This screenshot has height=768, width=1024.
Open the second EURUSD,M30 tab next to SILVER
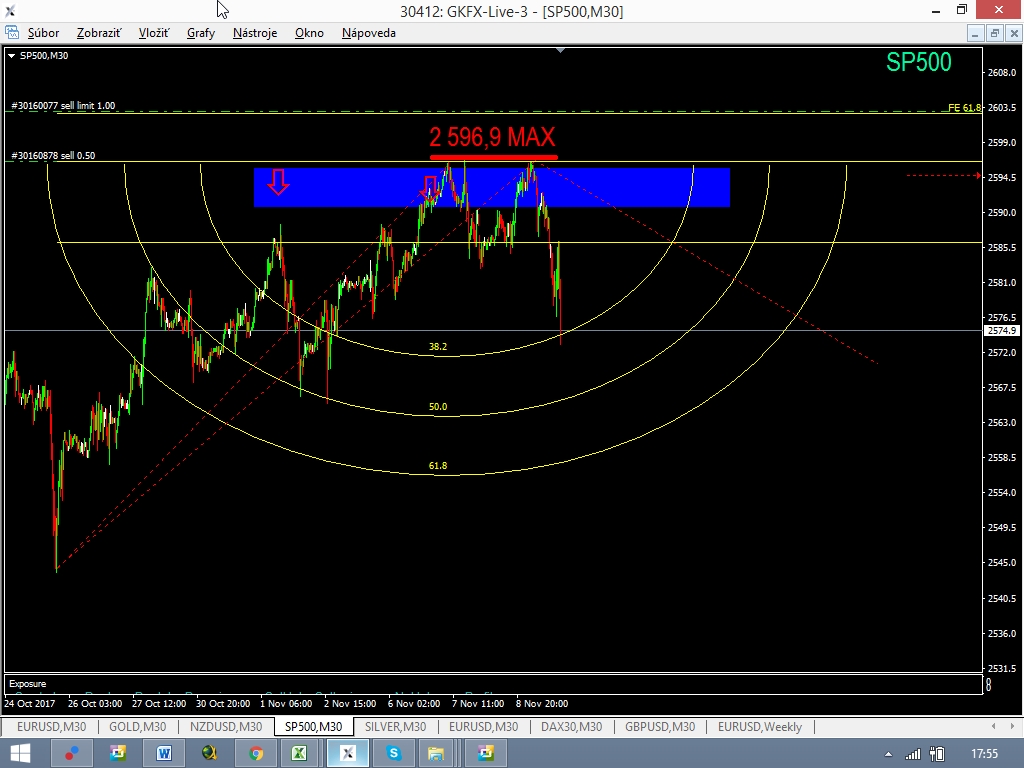tap(483, 727)
